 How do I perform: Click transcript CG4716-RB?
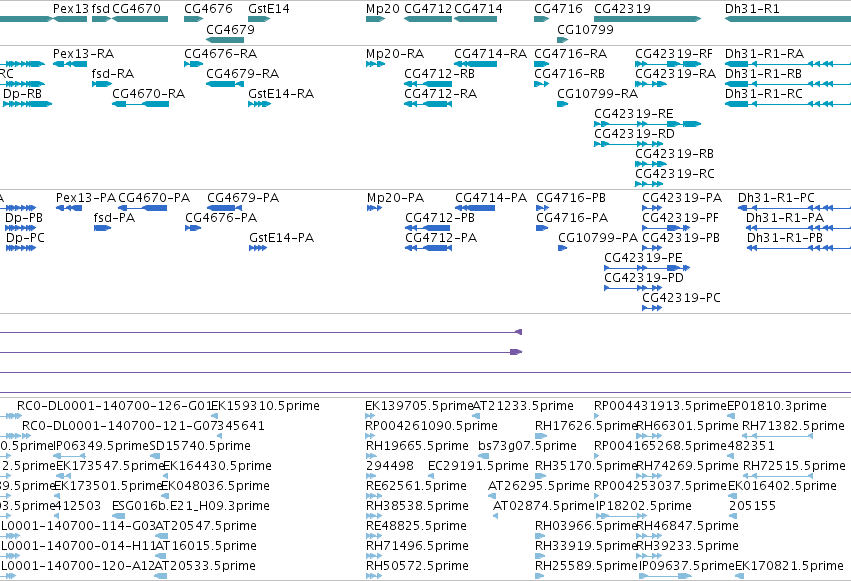pyautogui.click(x=542, y=84)
